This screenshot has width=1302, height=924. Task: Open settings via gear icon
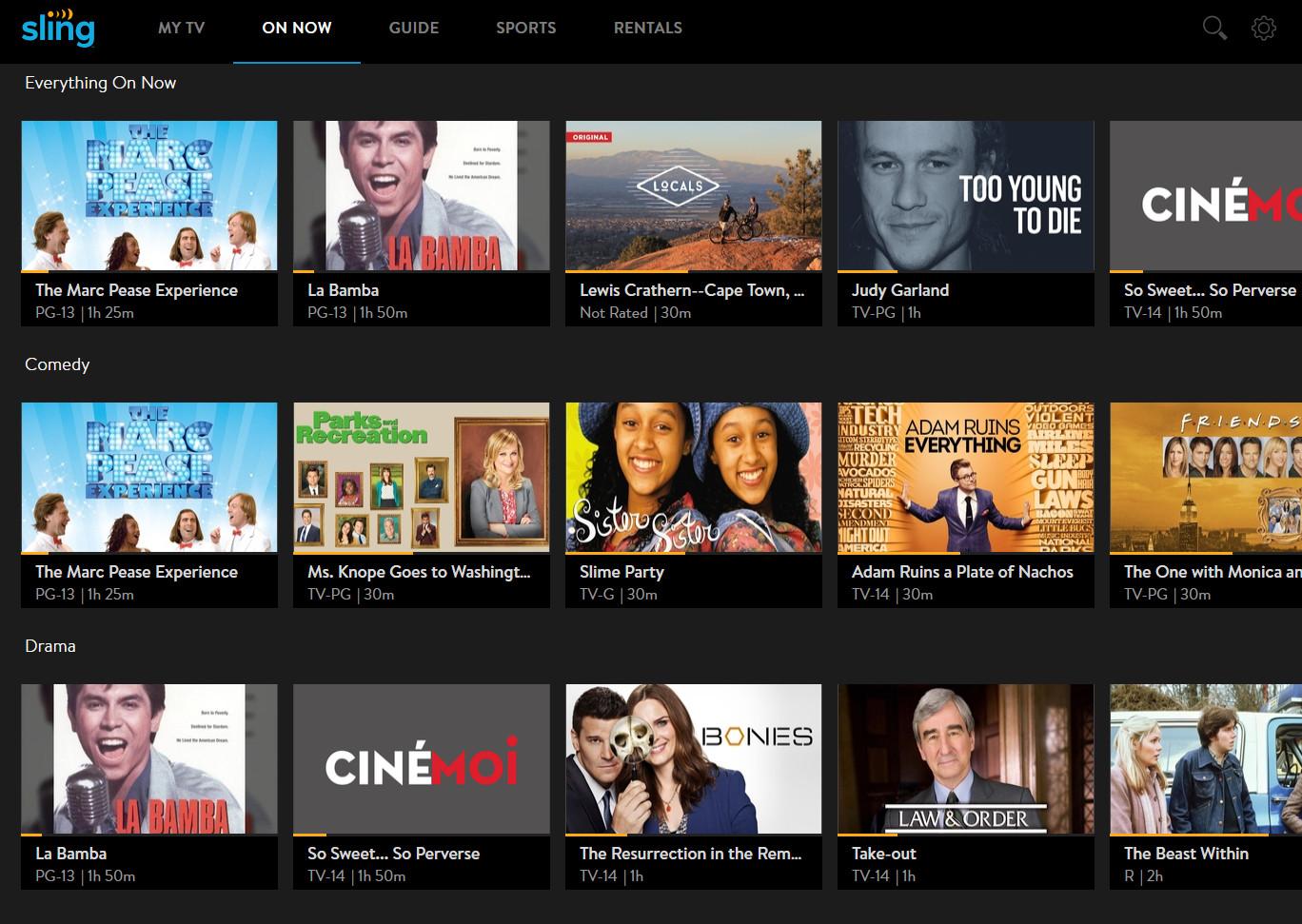[x=1264, y=28]
